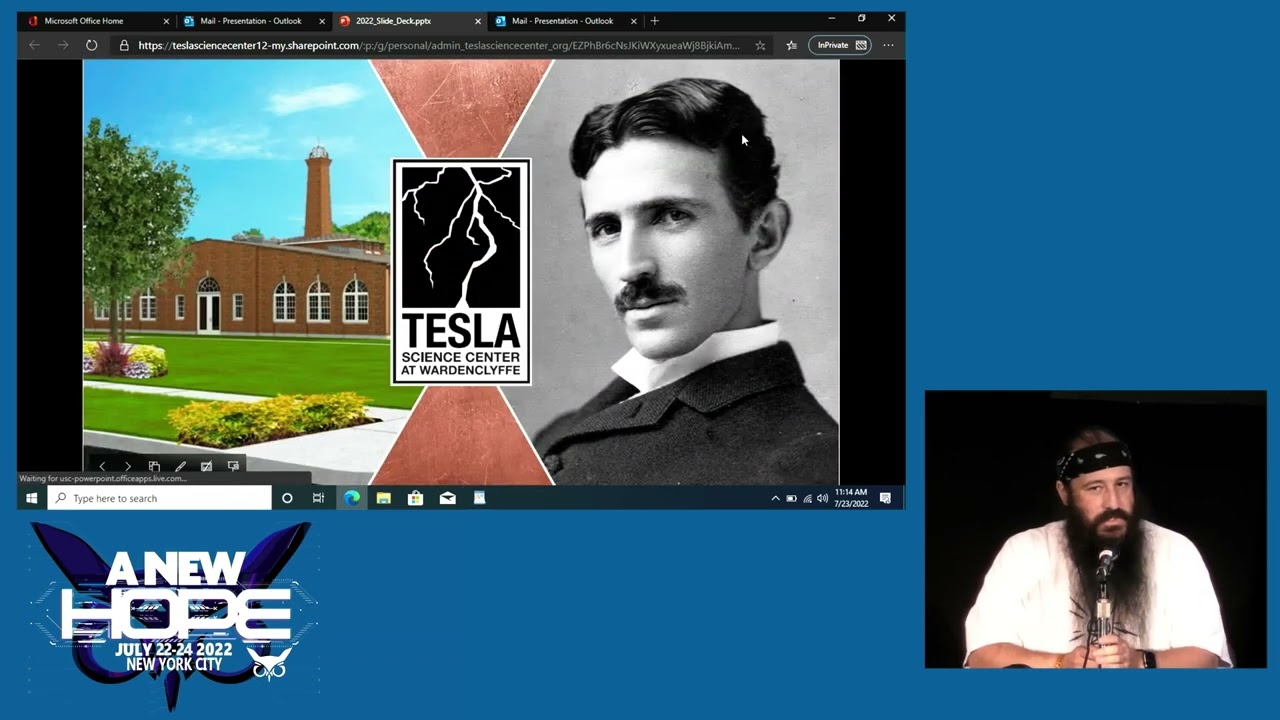This screenshot has height=720, width=1280.
Task: Advance to next slide using slideshow arrow
Action: [x=128, y=466]
